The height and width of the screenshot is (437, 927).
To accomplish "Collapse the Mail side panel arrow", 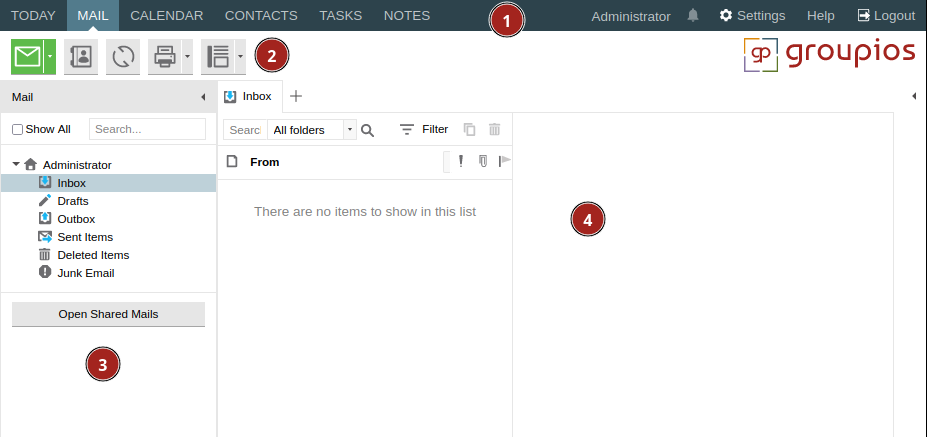I will (203, 97).
